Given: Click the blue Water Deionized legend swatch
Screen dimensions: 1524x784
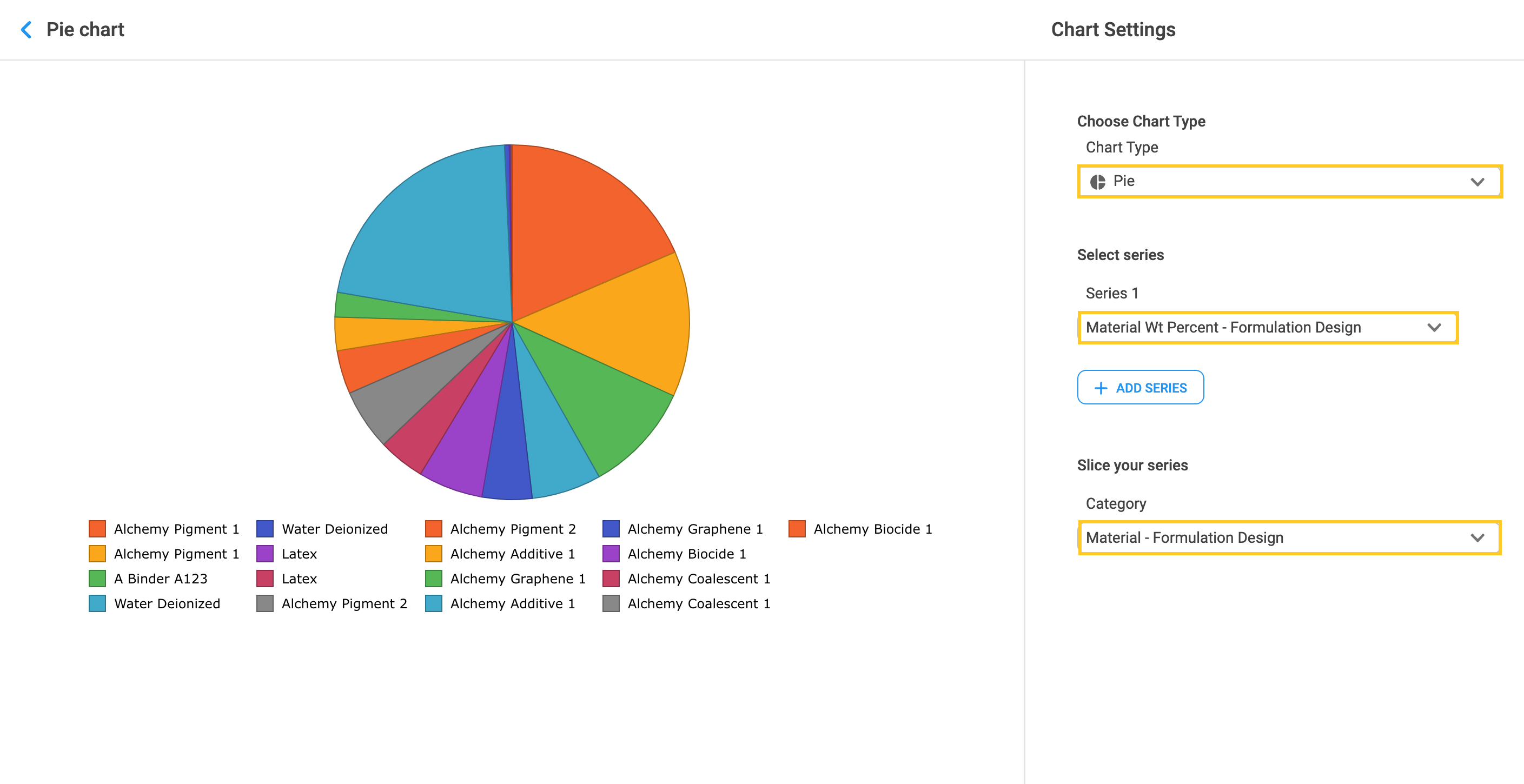Looking at the screenshot, I should (x=264, y=529).
